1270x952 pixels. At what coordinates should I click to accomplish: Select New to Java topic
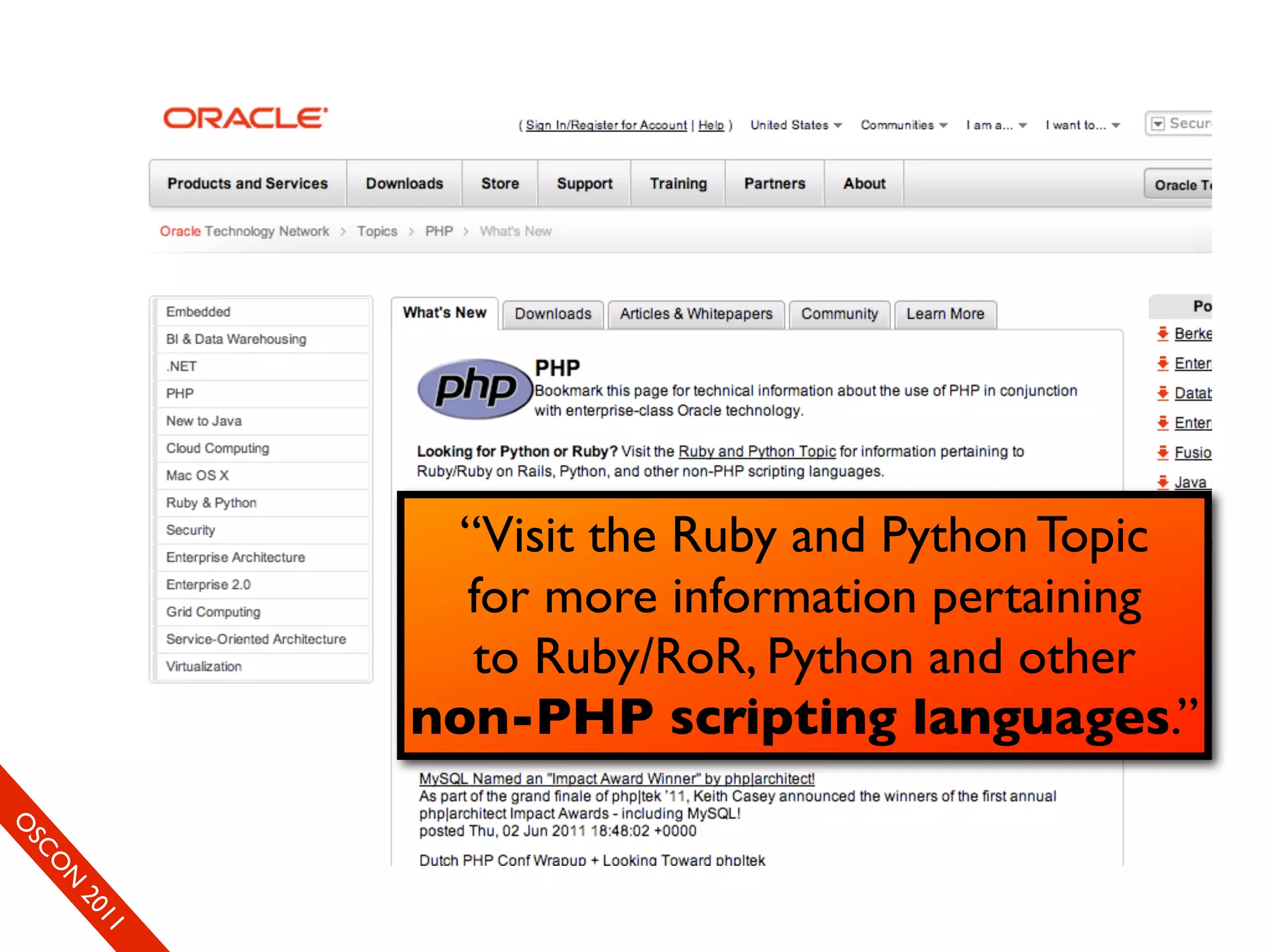[x=262, y=421]
